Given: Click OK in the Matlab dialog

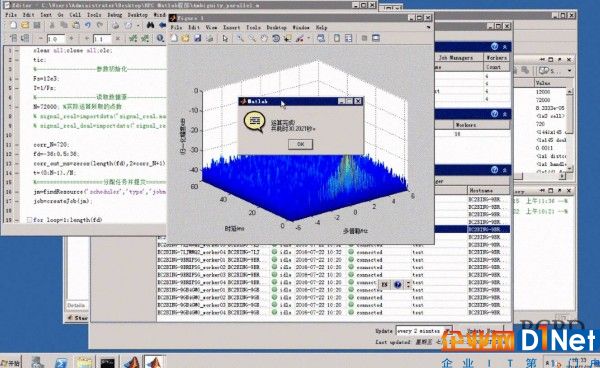Looking at the screenshot, I should [300, 144].
